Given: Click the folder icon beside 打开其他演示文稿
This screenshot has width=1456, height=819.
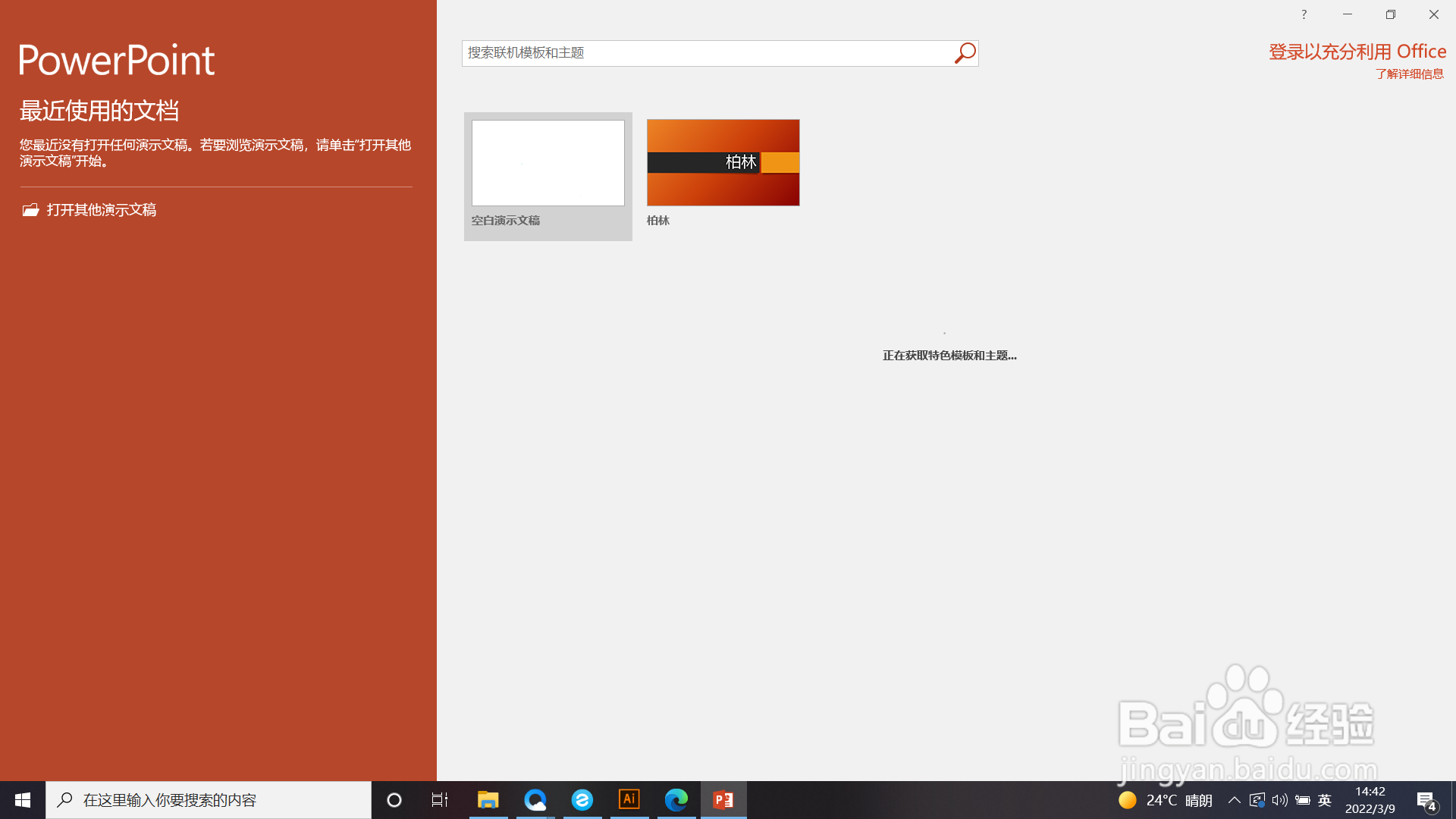Looking at the screenshot, I should (30, 210).
